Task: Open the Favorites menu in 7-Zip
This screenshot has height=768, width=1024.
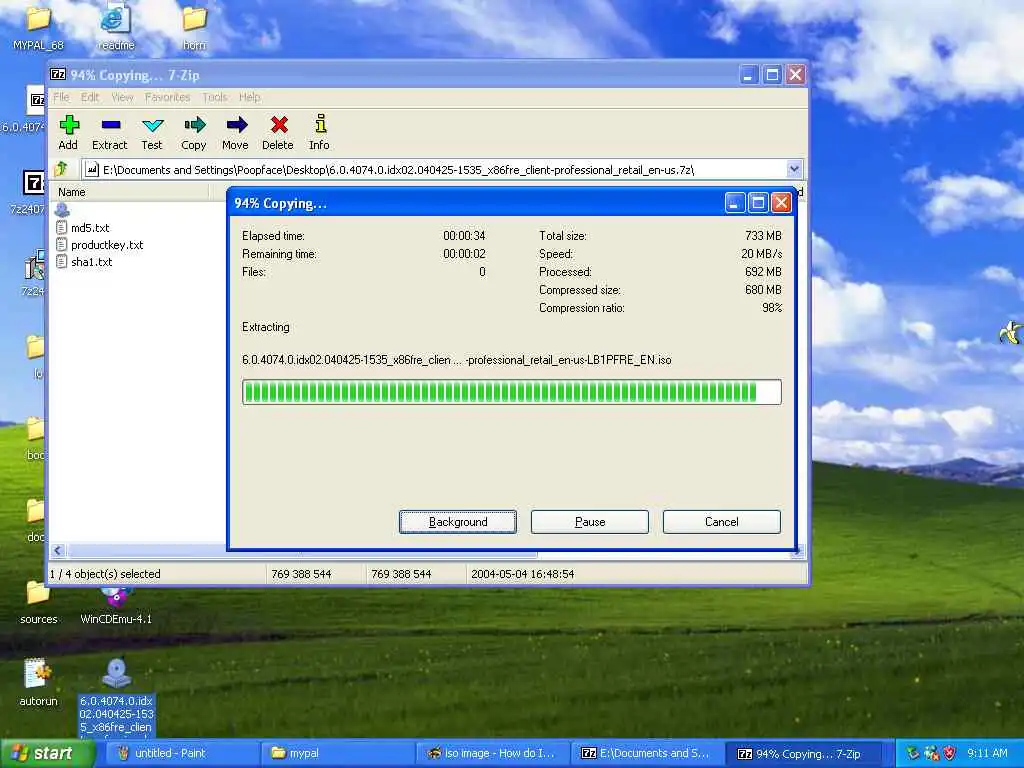Action: 167,97
